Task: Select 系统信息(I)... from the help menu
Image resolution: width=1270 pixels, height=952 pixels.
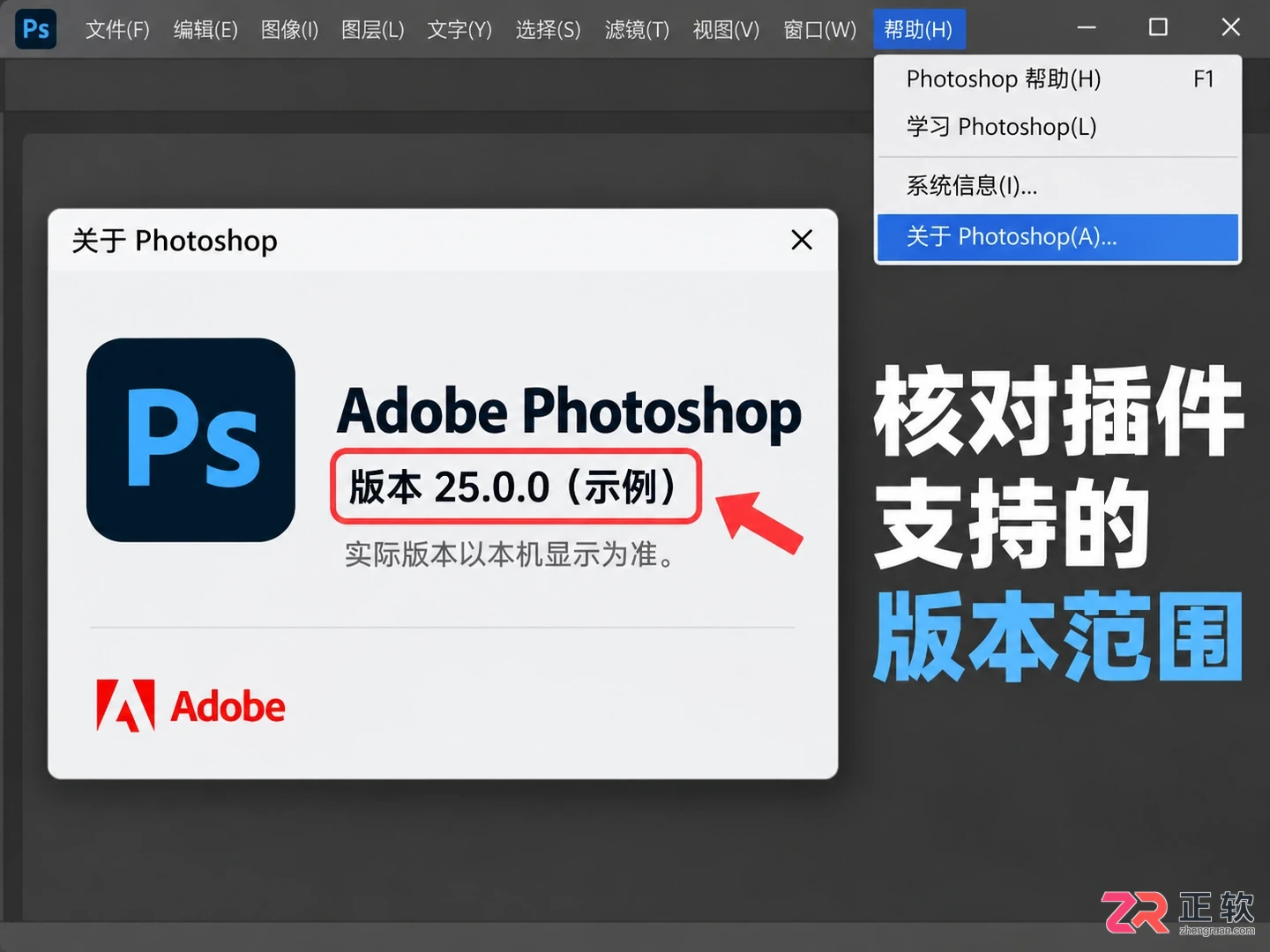Action: click(1057, 185)
